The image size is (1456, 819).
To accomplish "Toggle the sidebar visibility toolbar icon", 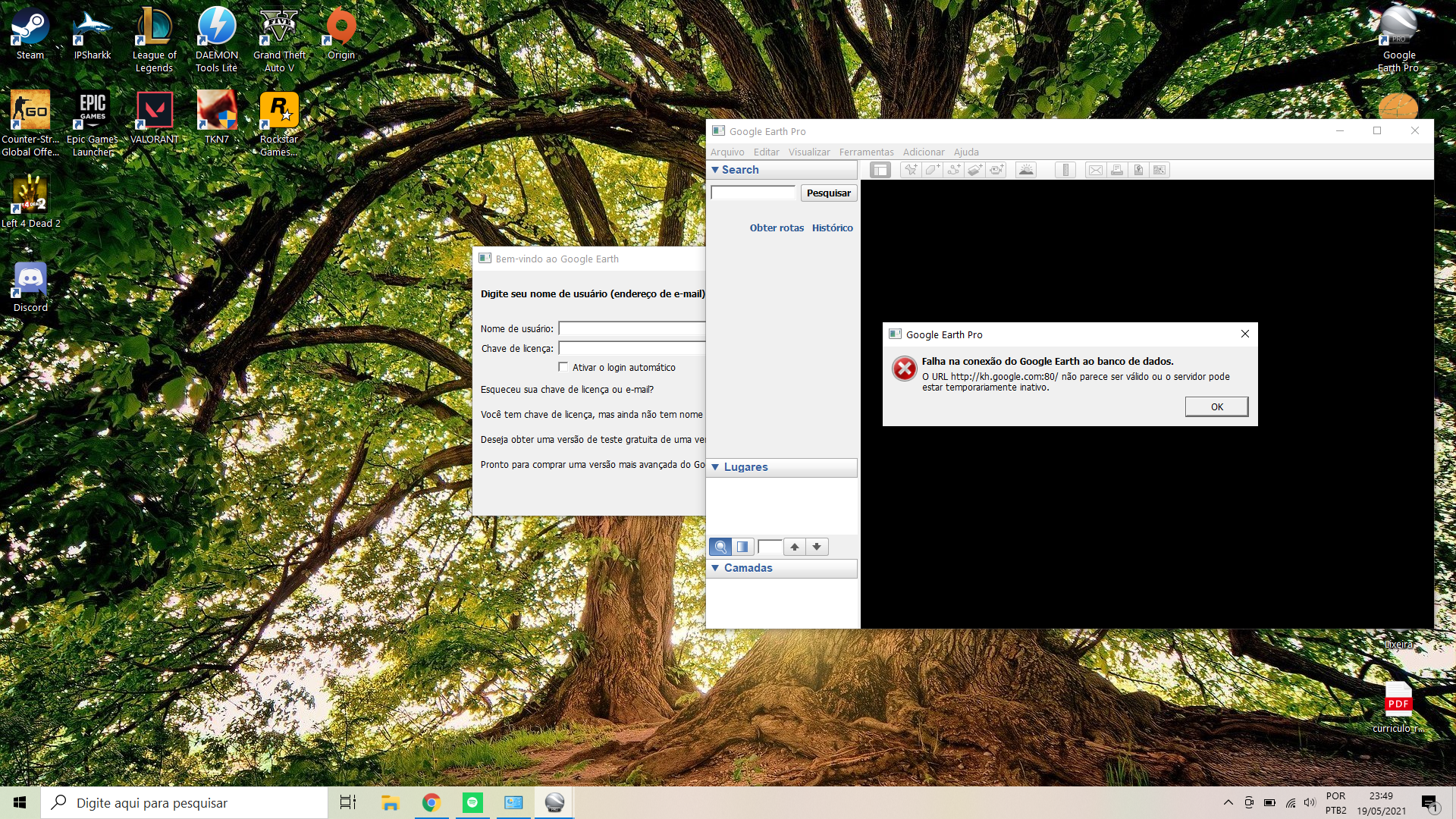I will (880, 170).
